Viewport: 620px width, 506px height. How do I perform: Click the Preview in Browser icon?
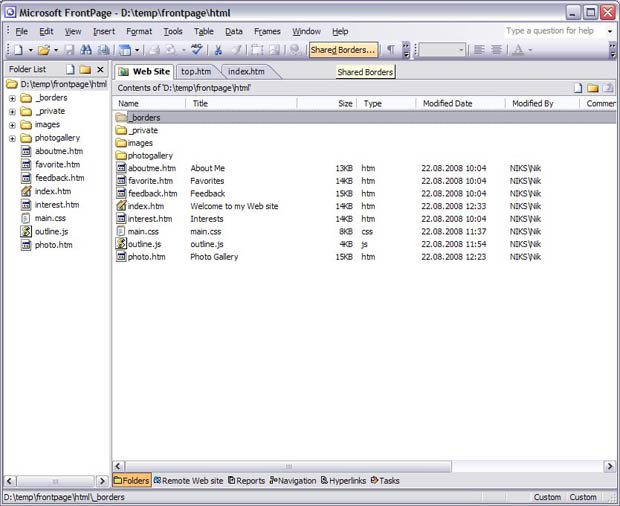pos(171,50)
